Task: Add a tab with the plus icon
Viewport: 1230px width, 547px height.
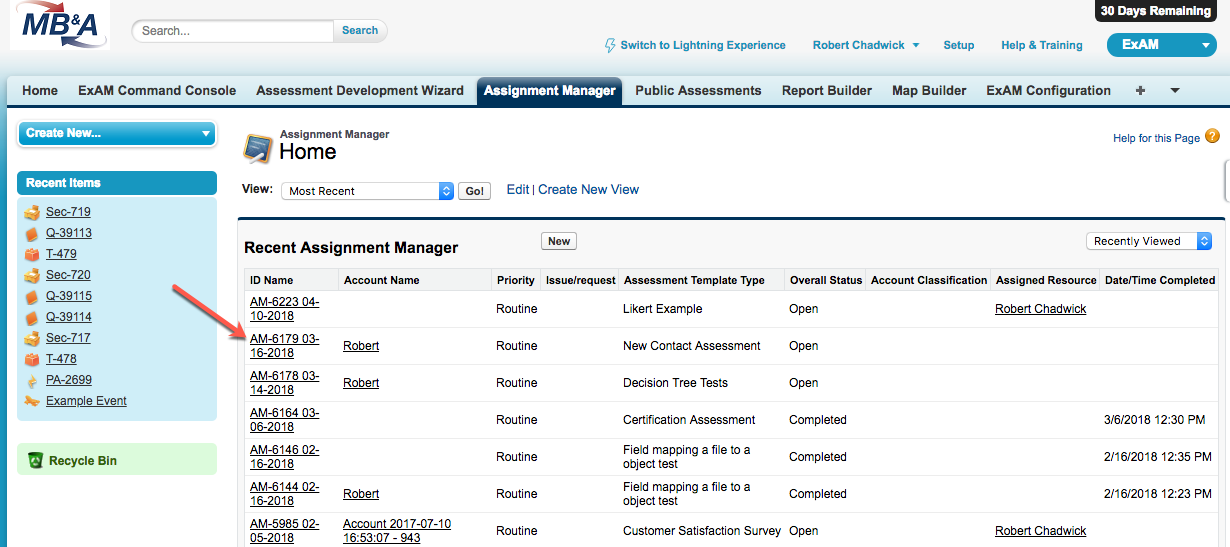Action: [1140, 90]
